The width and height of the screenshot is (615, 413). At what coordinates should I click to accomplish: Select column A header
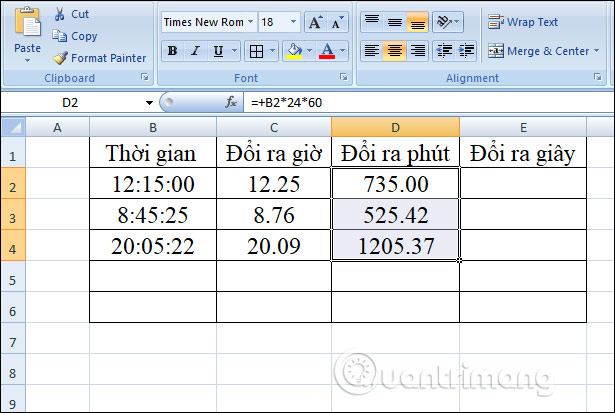pos(57,127)
